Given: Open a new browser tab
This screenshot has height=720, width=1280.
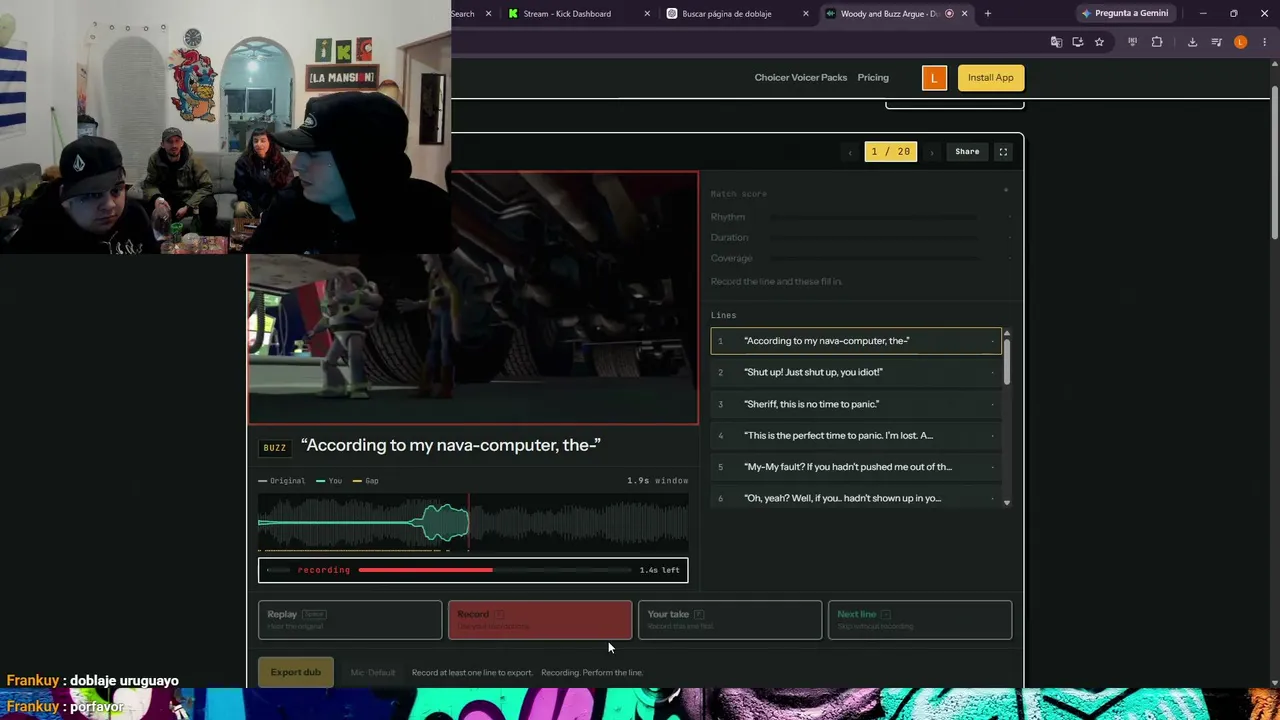Looking at the screenshot, I should [988, 14].
